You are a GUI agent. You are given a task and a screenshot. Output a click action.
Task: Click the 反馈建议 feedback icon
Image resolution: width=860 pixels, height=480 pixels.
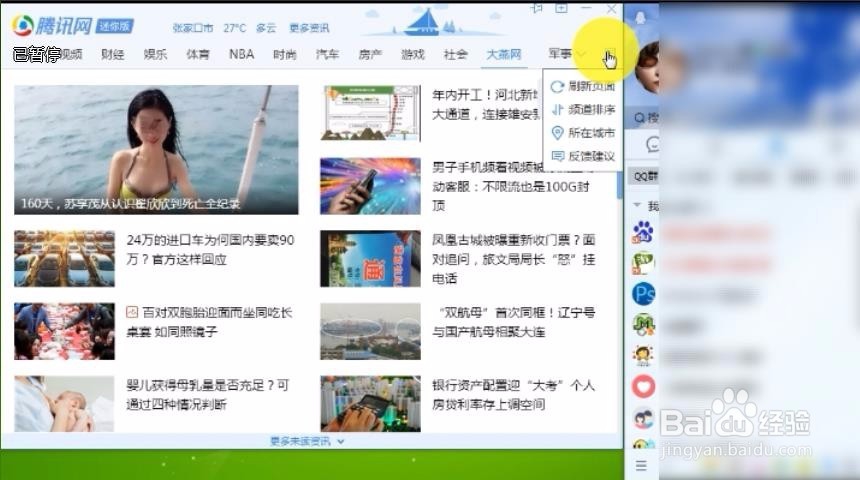click(x=557, y=156)
